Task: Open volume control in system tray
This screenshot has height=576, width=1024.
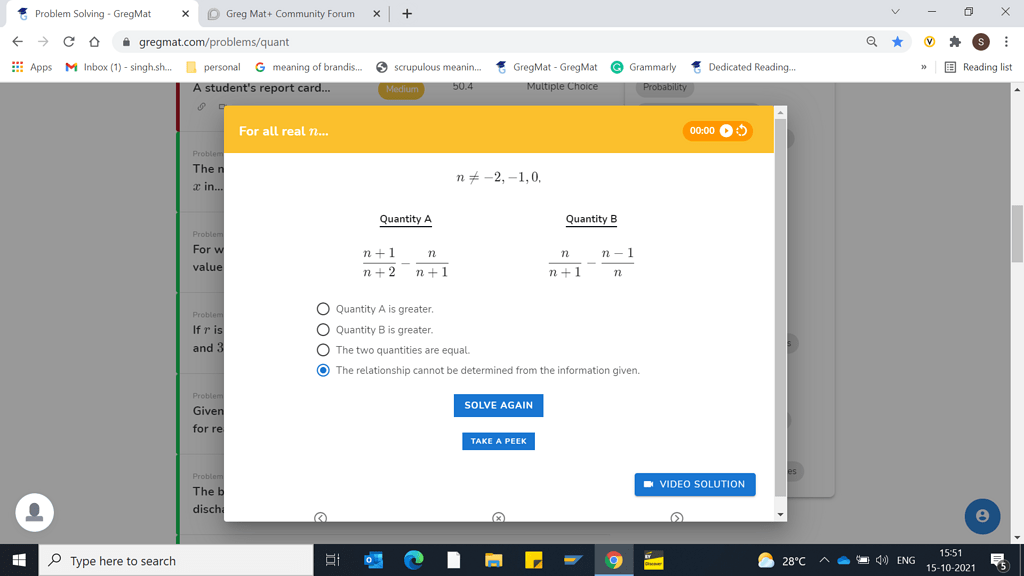Action: pyautogui.click(x=882, y=560)
